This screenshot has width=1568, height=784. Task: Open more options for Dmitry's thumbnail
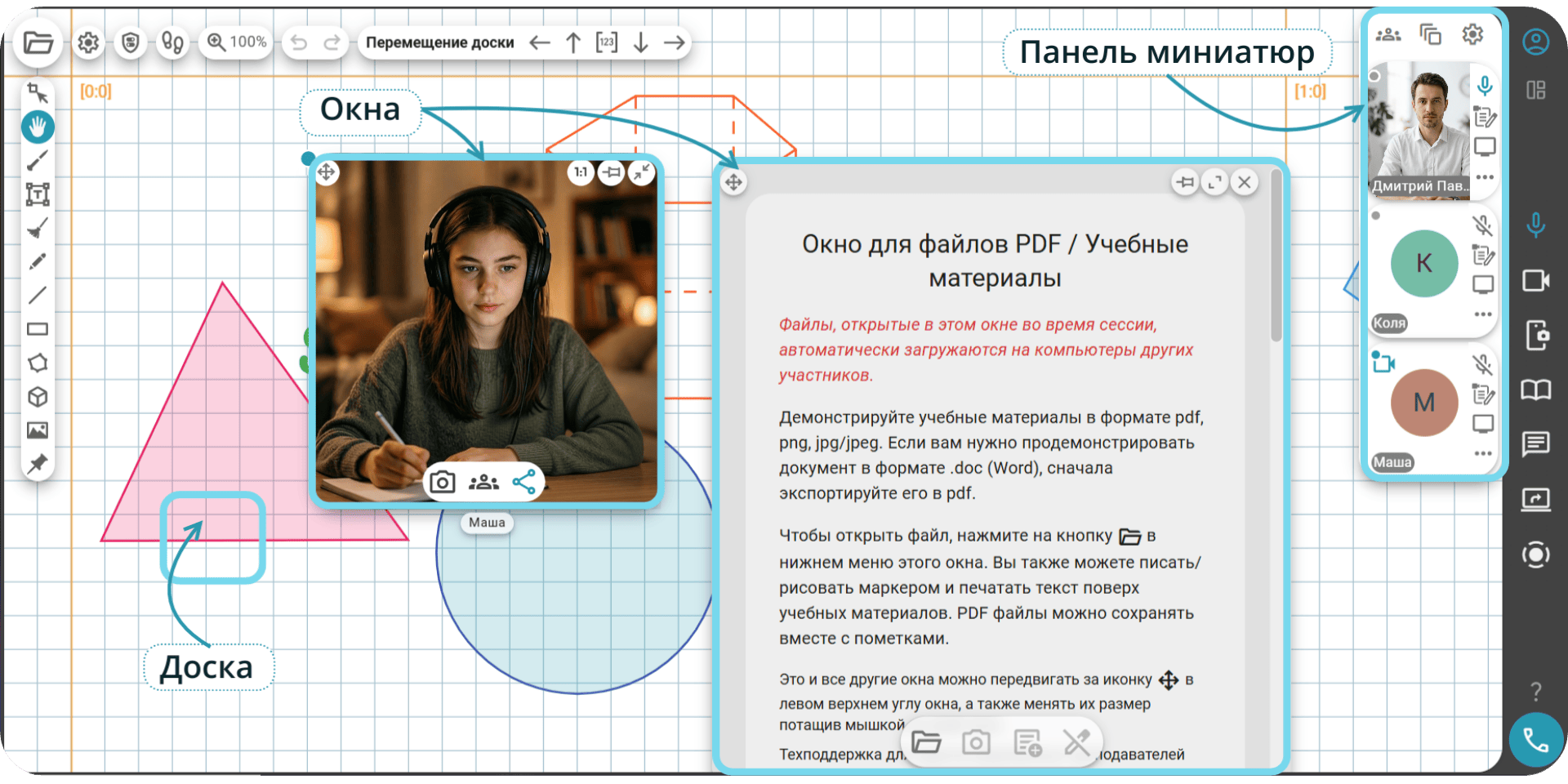[x=1484, y=176]
